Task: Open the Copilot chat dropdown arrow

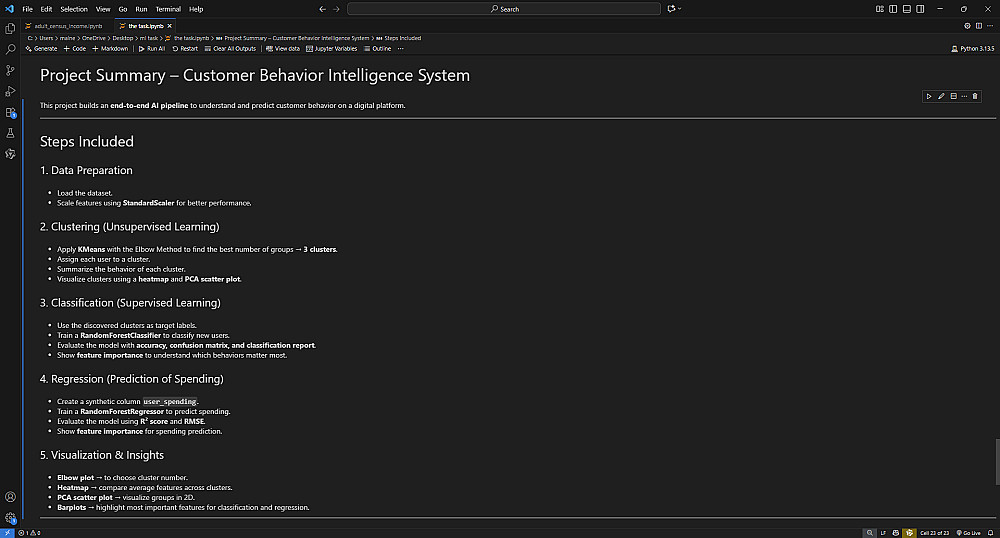Action: click(x=680, y=9)
